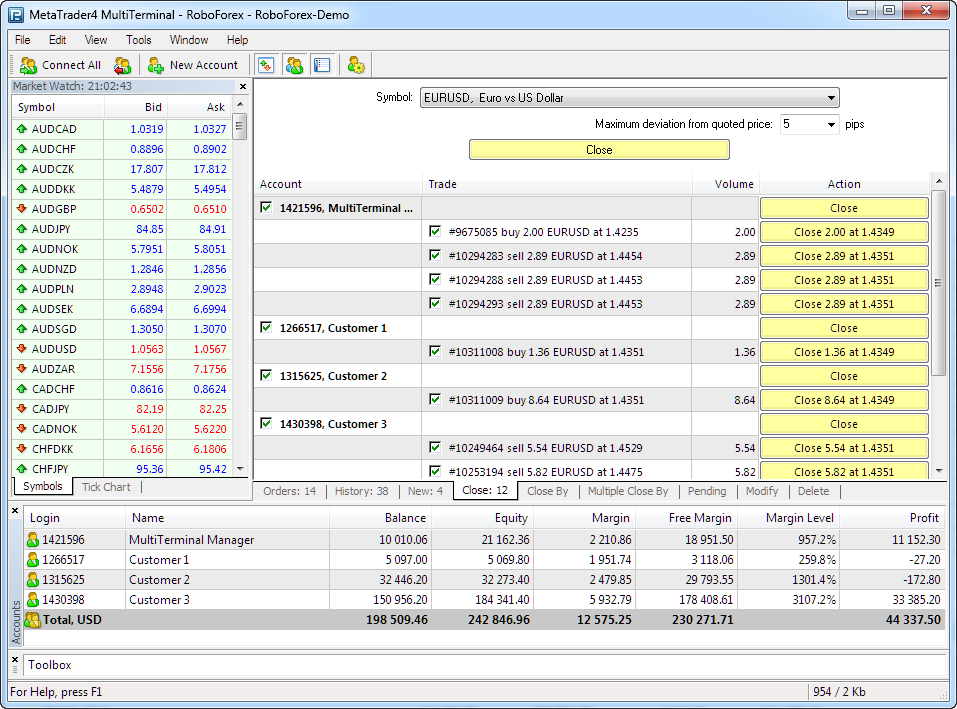Toggle the Accounts window toolbar icon
Screen dimensions: 957x709
pyautogui.click(x=294, y=65)
